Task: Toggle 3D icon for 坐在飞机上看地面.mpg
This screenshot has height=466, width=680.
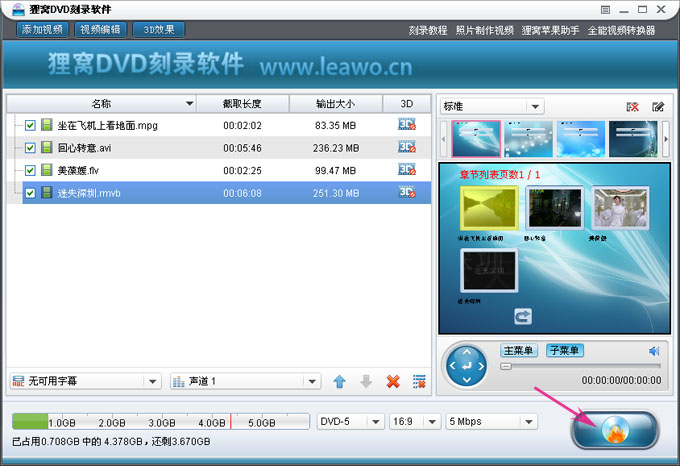Action: (x=407, y=125)
